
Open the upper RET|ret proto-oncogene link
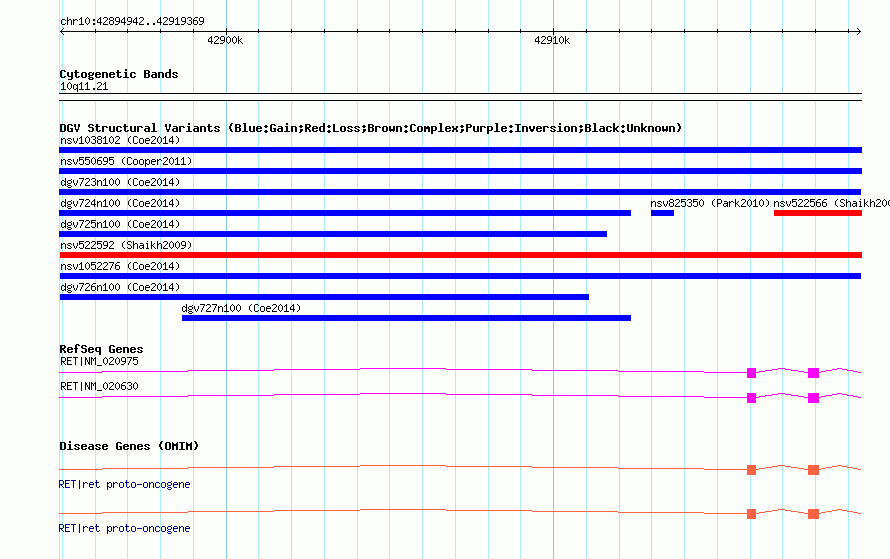click(124, 484)
